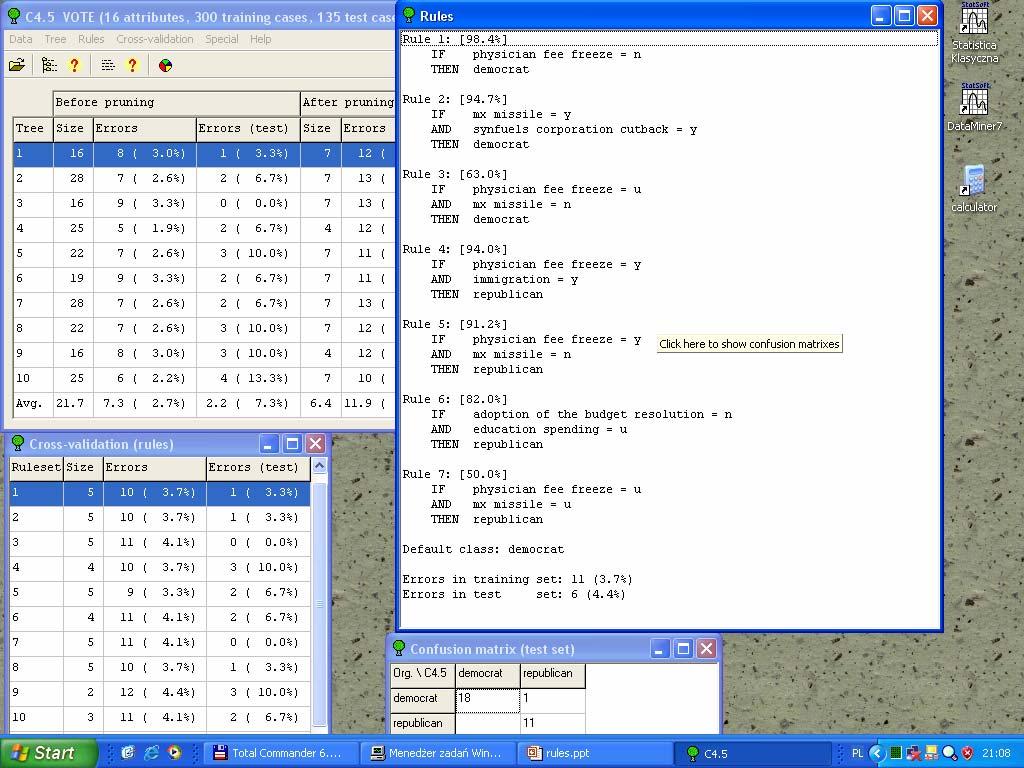The image size is (1024, 768).
Task: Select tree 10 row in the pruning table
Action: [x=204, y=378]
